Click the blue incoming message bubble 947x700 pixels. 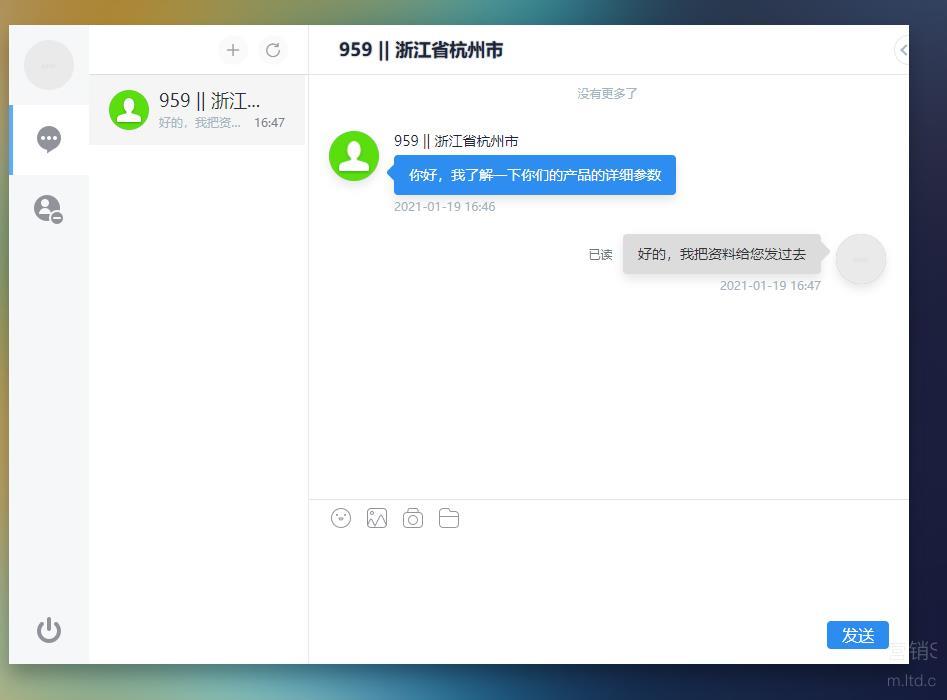click(x=534, y=175)
